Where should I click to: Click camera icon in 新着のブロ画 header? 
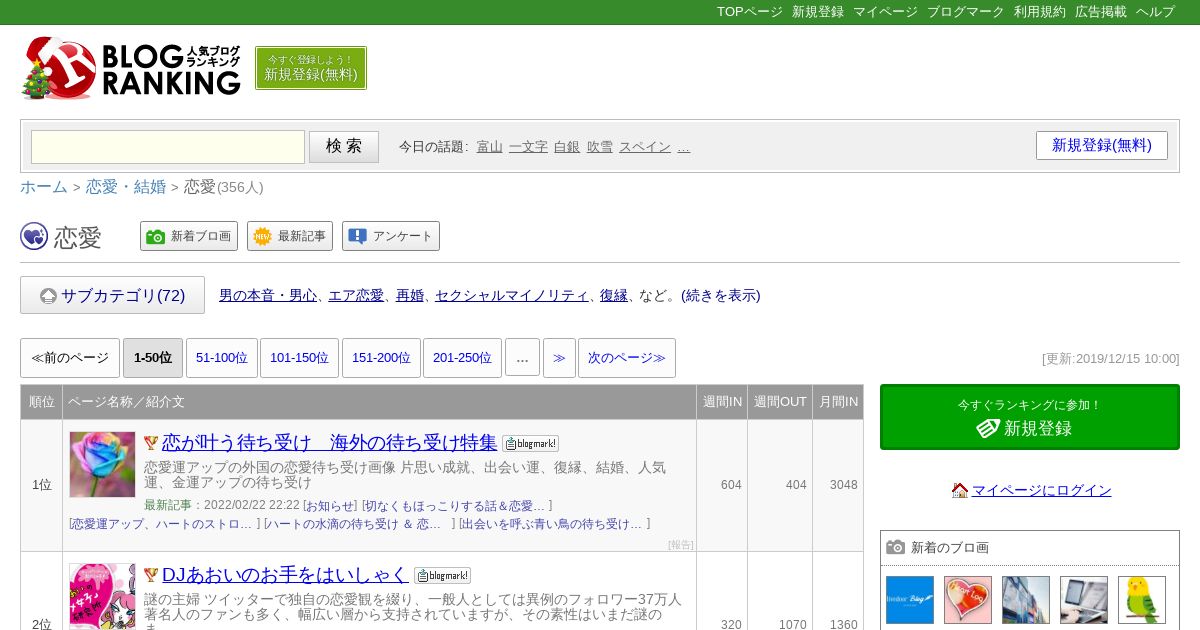[x=896, y=547]
